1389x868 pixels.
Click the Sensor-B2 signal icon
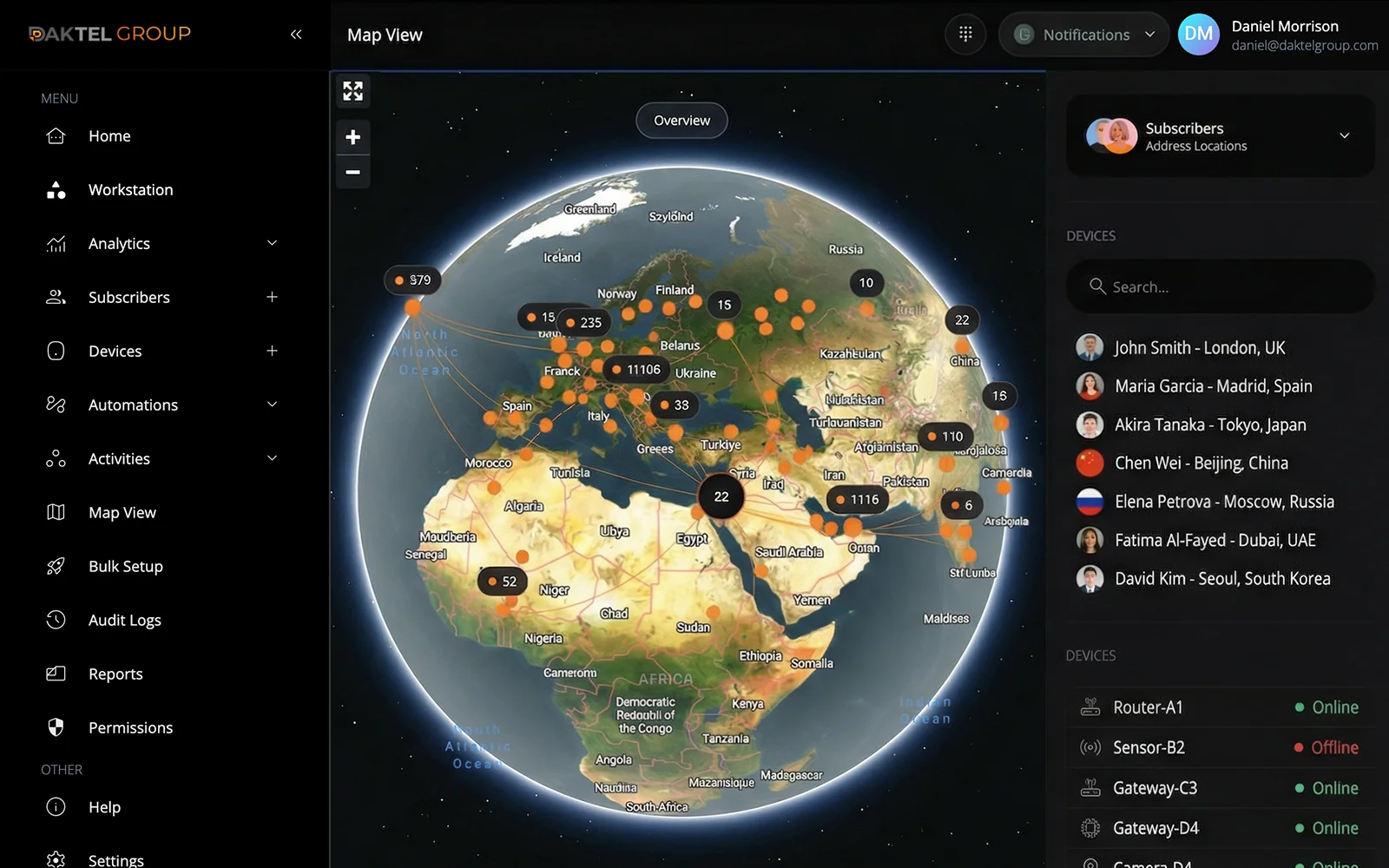coord(1090,747)
